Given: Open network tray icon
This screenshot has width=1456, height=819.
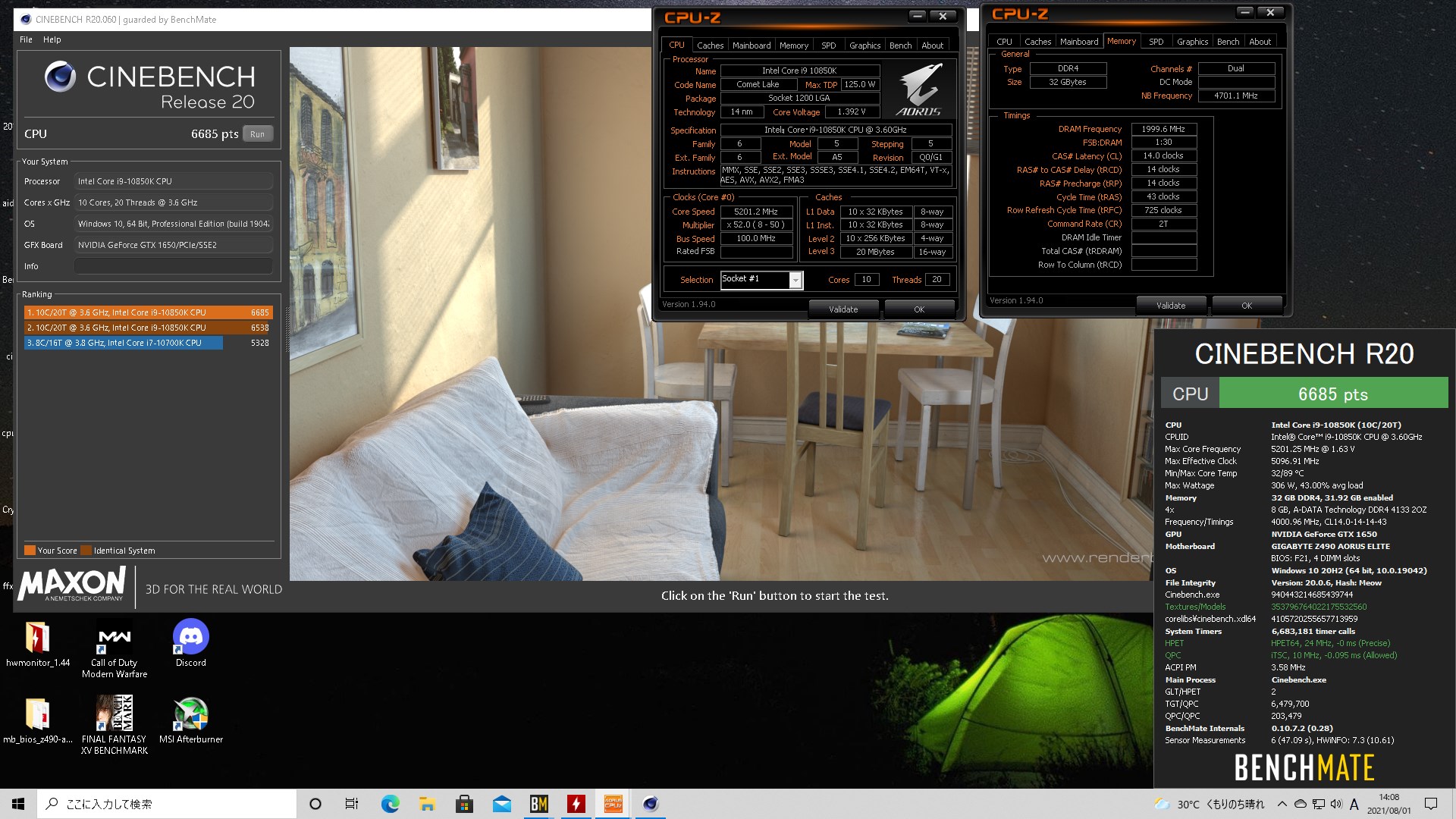Looking at the screenshot, I should click(x=1318, y=804).
